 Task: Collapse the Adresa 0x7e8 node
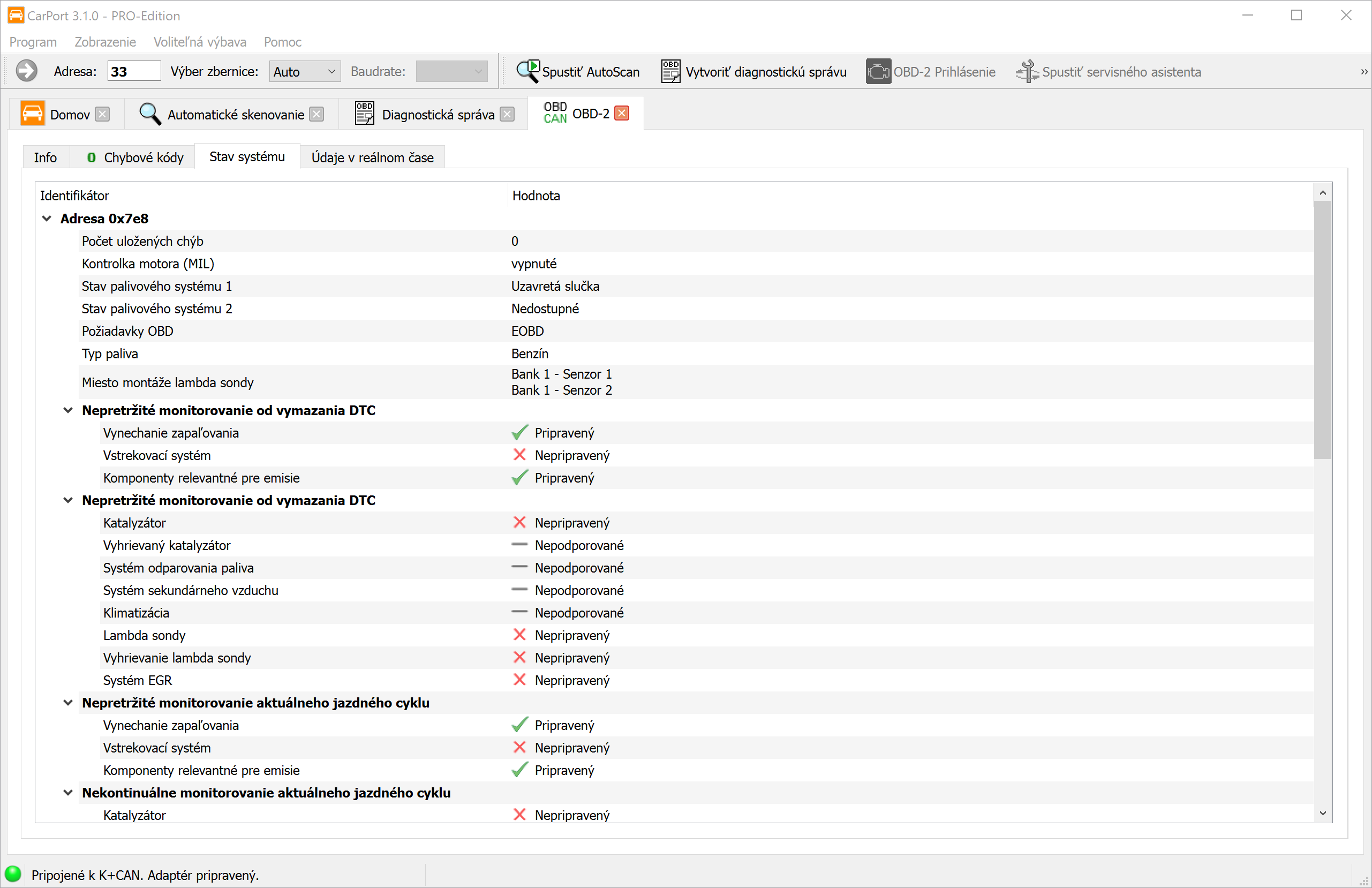click(x=47, y=219)
